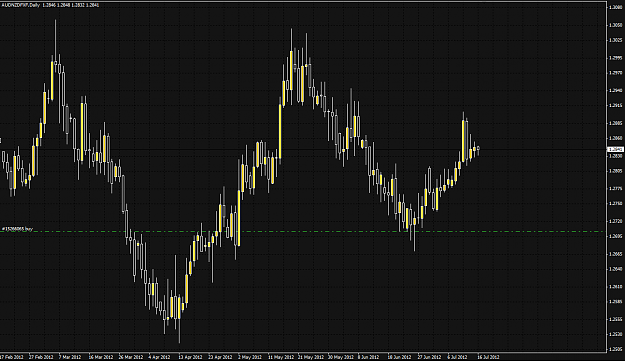Click the 8 Jun 2012 date label
This screenshot has width=625, height=362.
tap(369, 357)
